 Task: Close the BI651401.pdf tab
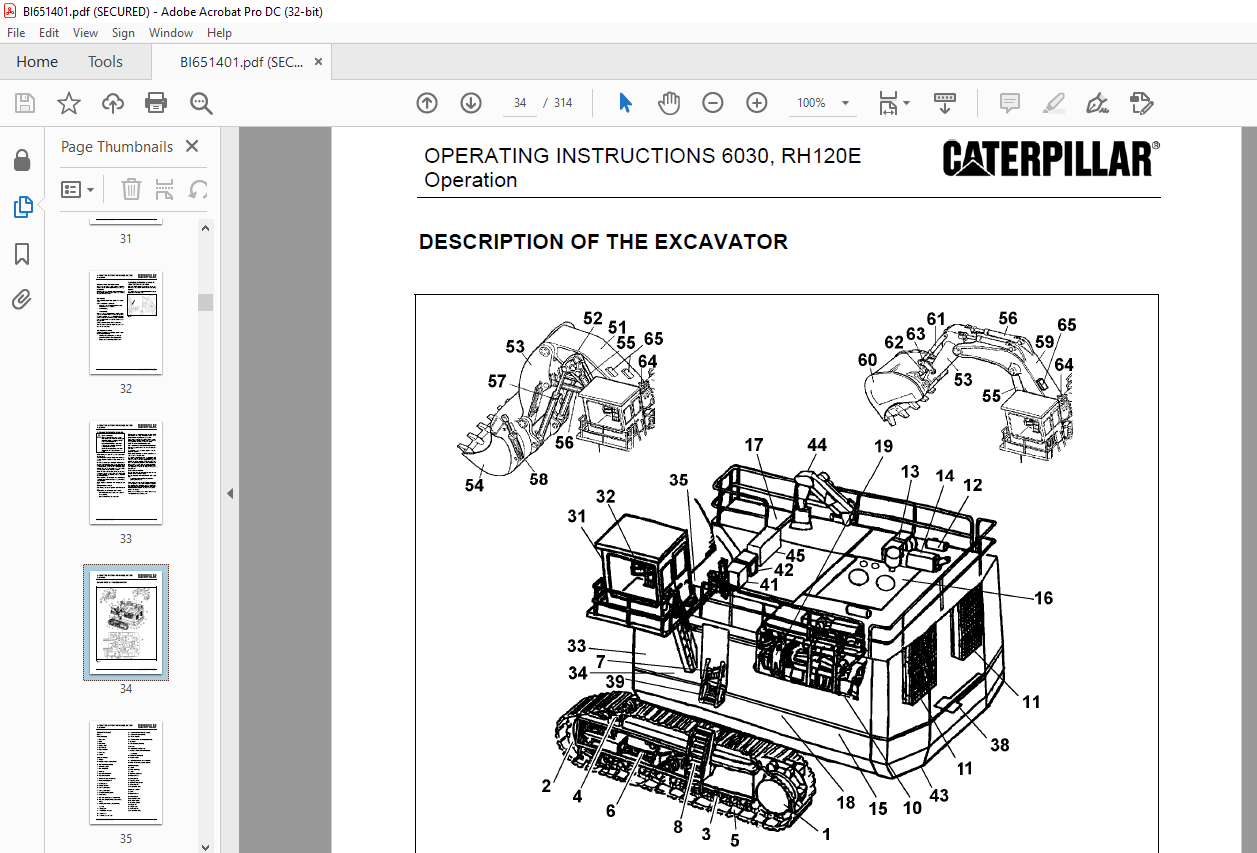point(319,62)
